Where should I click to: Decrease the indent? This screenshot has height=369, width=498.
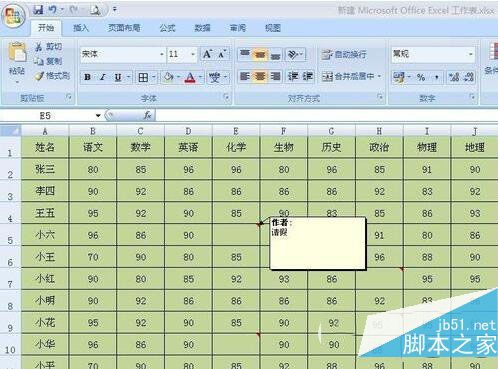[293, 77]
